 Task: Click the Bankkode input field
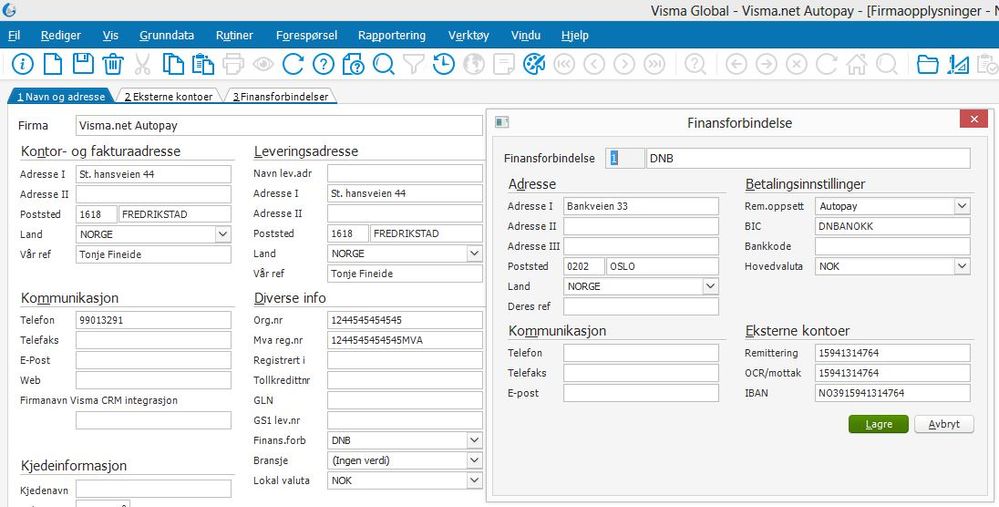(x=893, y=246)
